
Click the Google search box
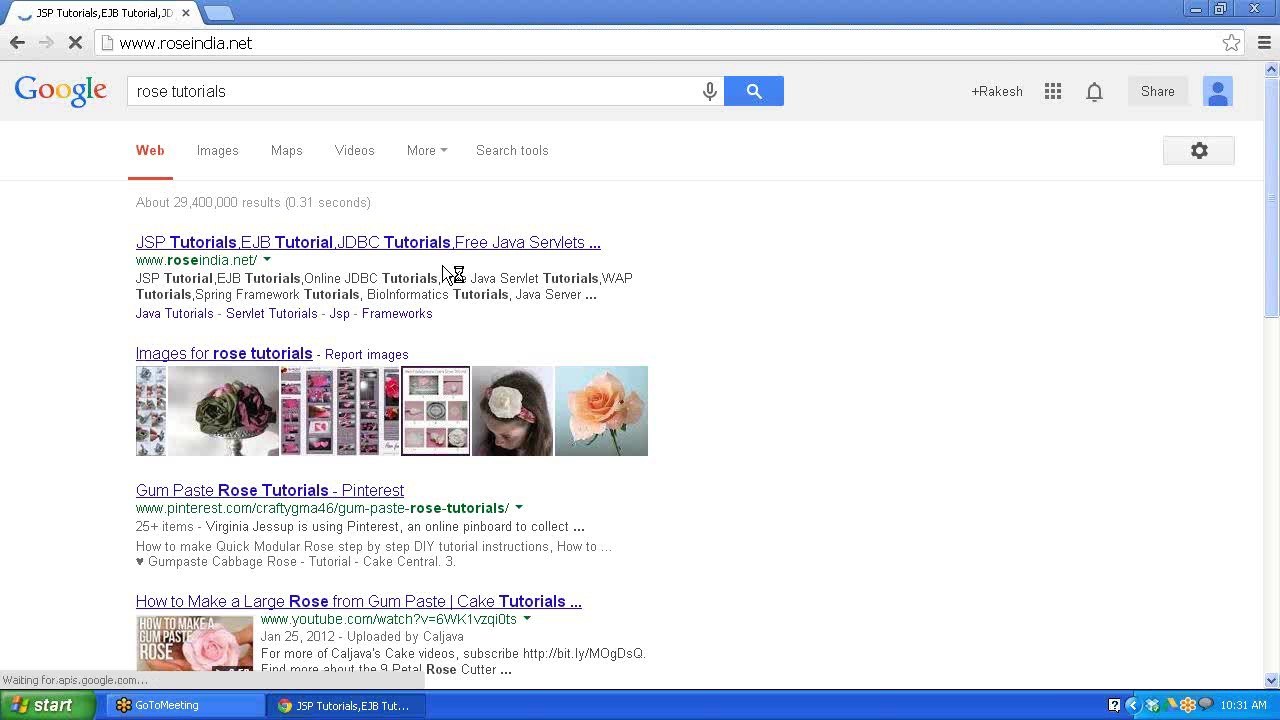point(415,91)
